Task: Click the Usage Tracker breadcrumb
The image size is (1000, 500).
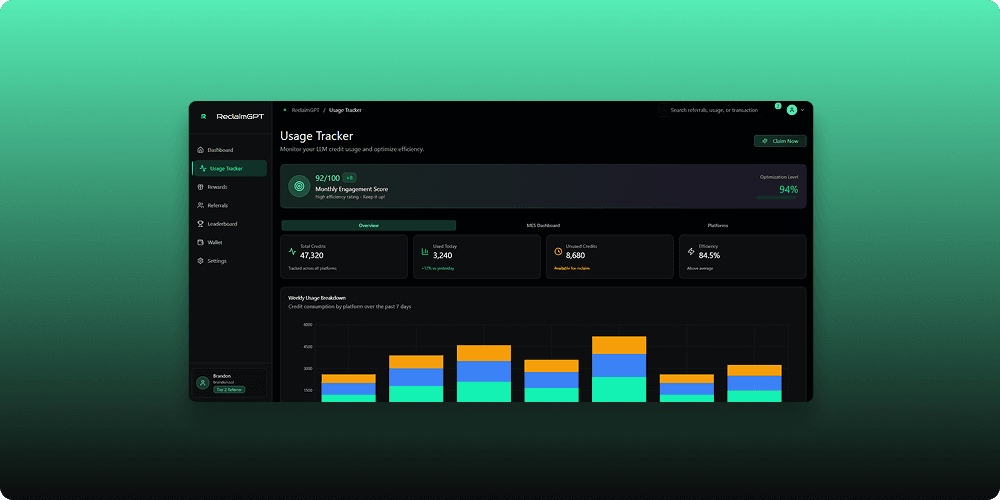Action: pyautogui.click(x=345, y=110)
